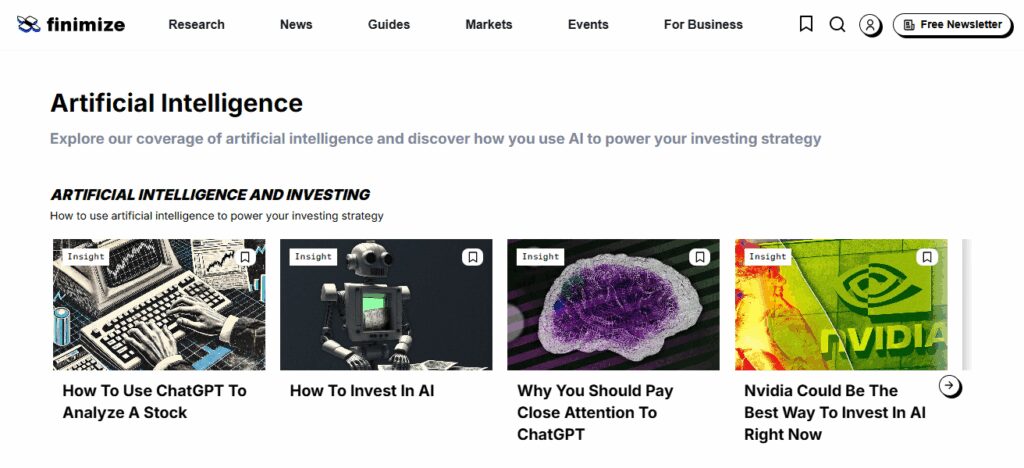Bookmark the How To Invest In AI card
This screenshot has height=468, width=1024.
472,257
